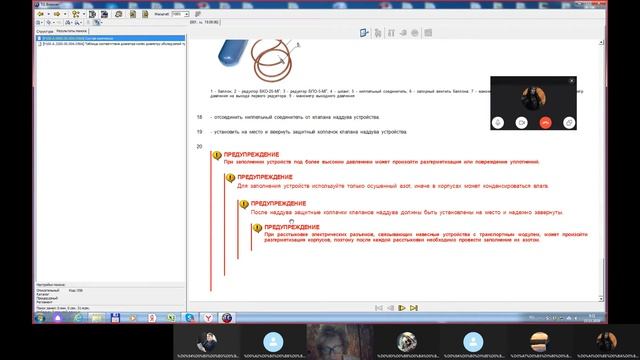Image resolution: width=640 pixels, height=360 pixels.
Task: Select the highlighted first search result row
Action: pos(111,38)
